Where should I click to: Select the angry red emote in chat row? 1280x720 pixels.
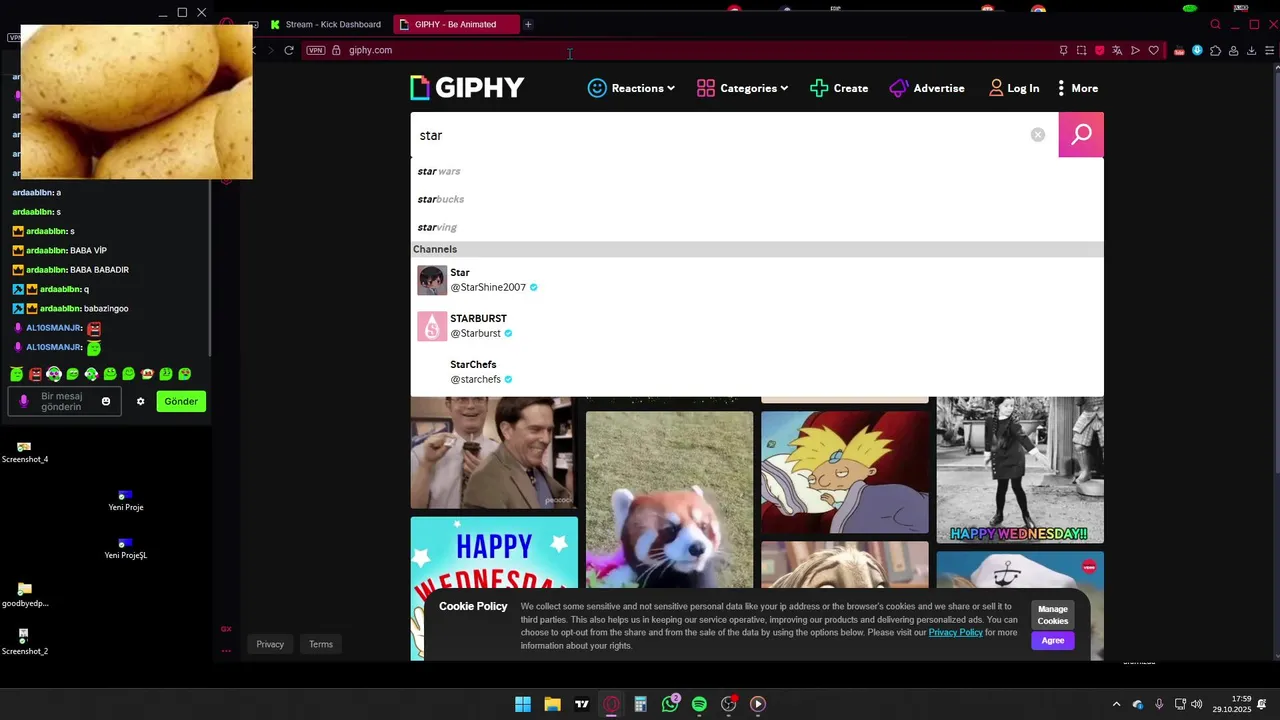[x=35, y=374]
